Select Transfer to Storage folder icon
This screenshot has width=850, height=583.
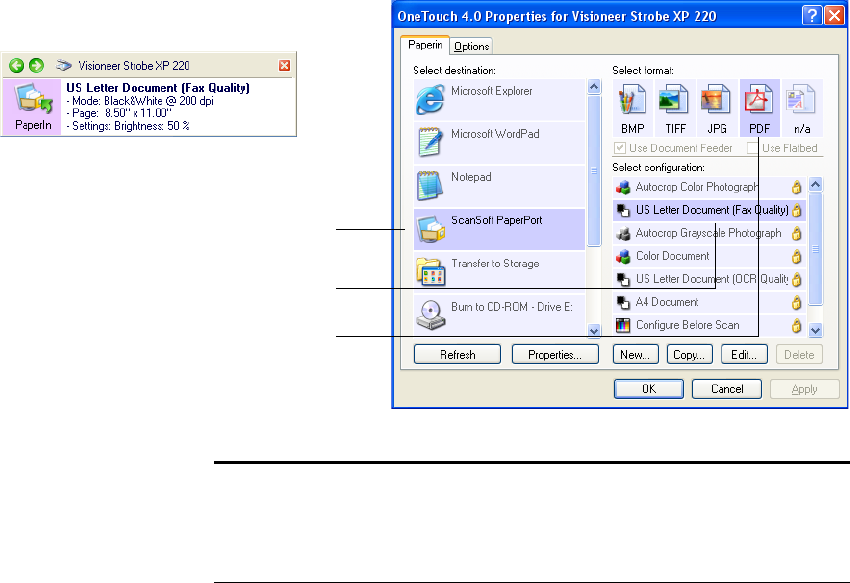430,272
